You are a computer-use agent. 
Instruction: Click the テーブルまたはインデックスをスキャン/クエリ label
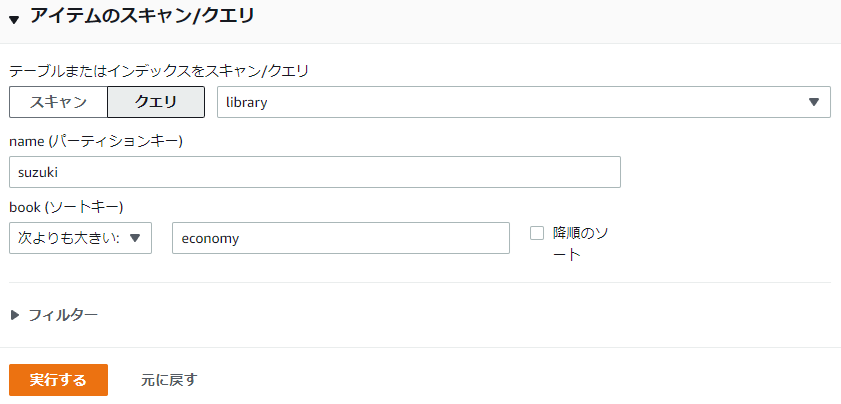click(159, 71)
